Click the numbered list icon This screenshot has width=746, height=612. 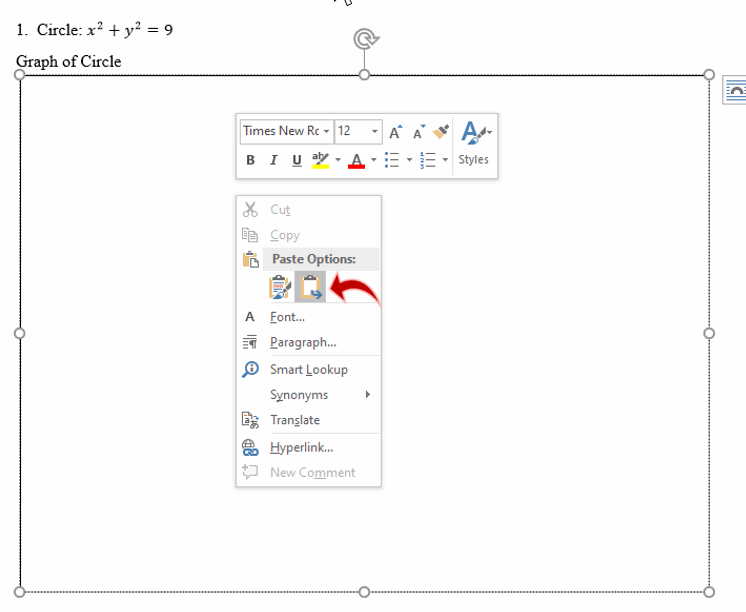428,160
